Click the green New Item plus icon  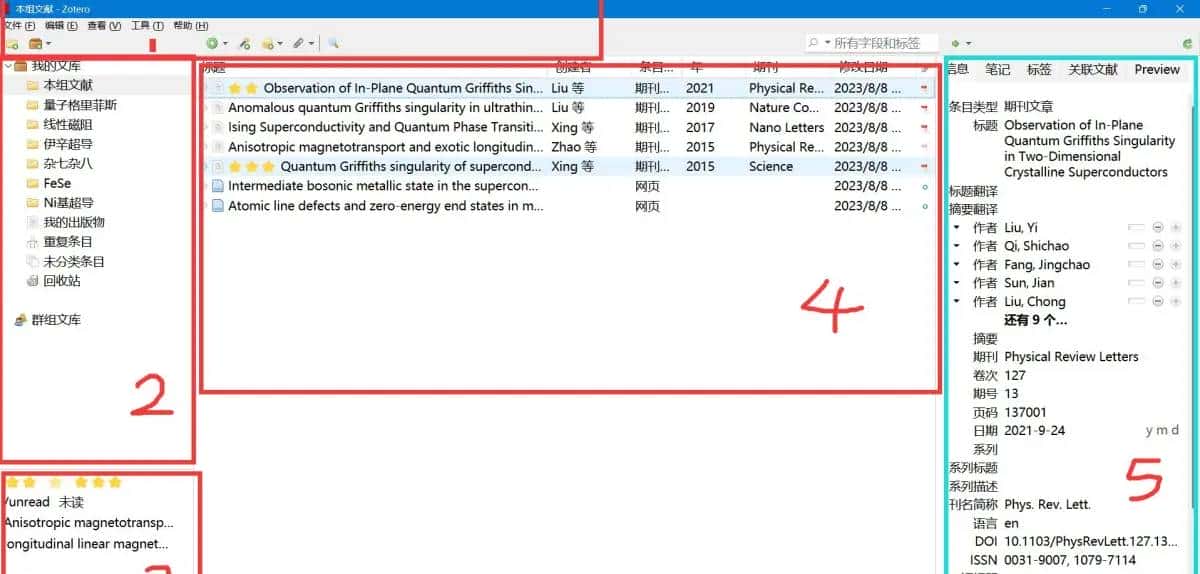pos(211,44)
